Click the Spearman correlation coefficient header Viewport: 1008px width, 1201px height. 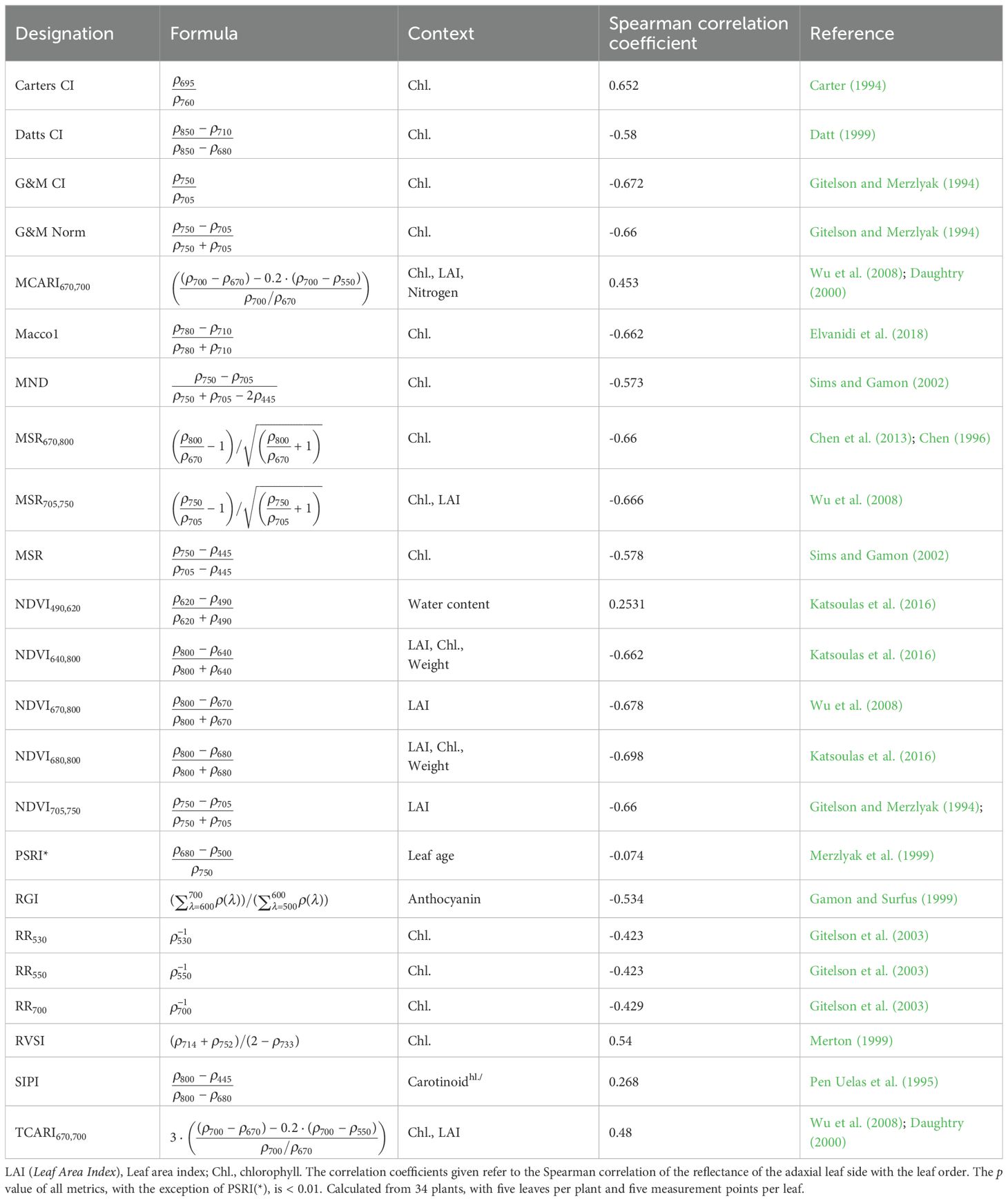click(x=698, y=34)
